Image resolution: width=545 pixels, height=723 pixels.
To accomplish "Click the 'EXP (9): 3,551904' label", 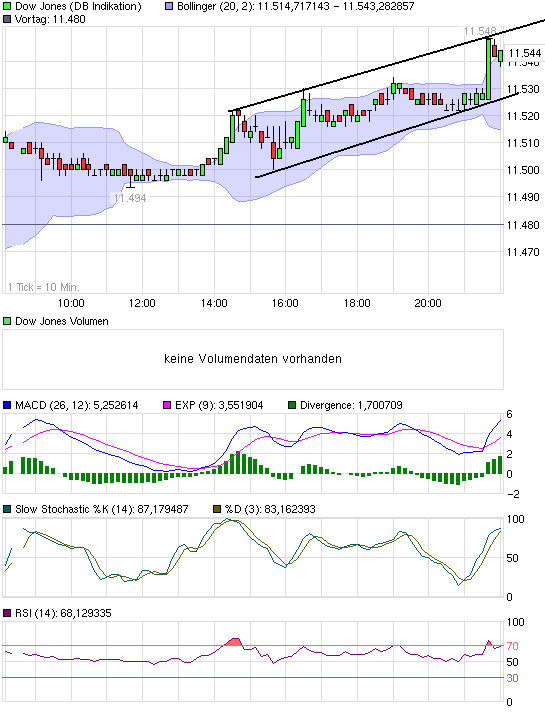I will [x=219, y=405].
